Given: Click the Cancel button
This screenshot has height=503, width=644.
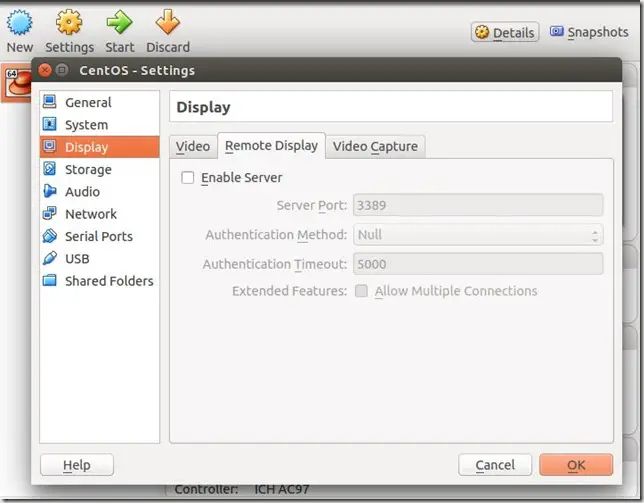Looking at the screenshot, I should click(x=495, y=465).
